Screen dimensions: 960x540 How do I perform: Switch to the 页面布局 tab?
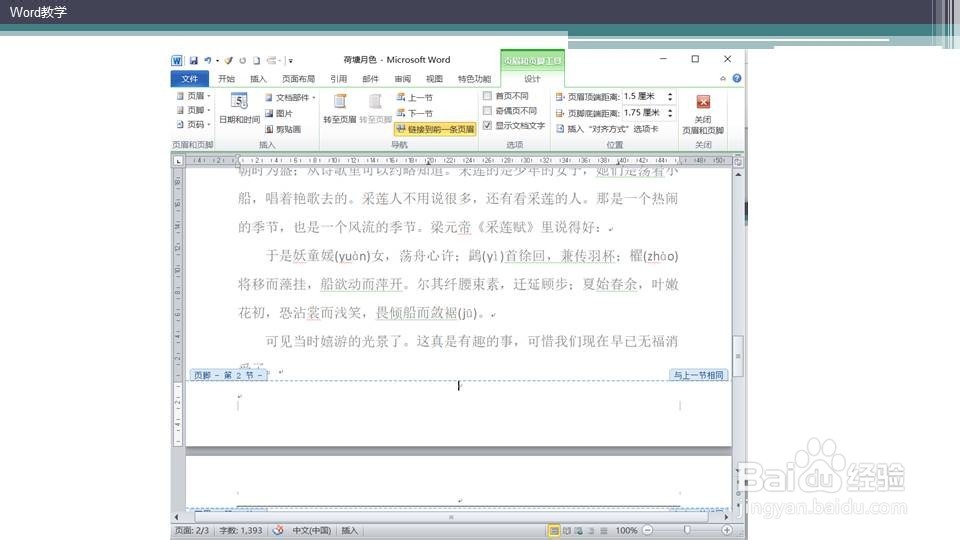298,79
